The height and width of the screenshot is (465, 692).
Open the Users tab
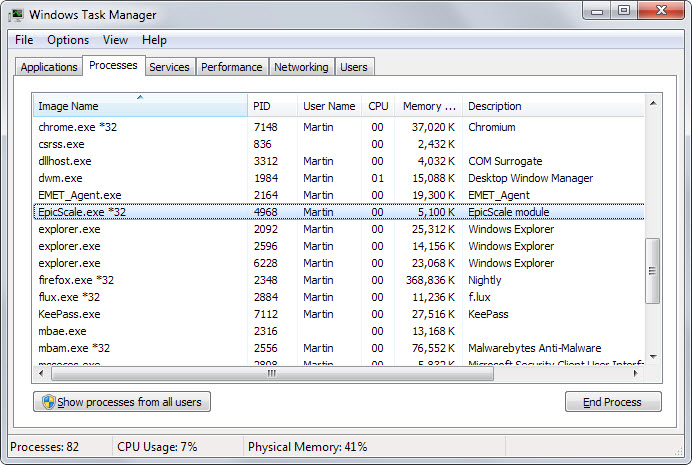(354, 67)
